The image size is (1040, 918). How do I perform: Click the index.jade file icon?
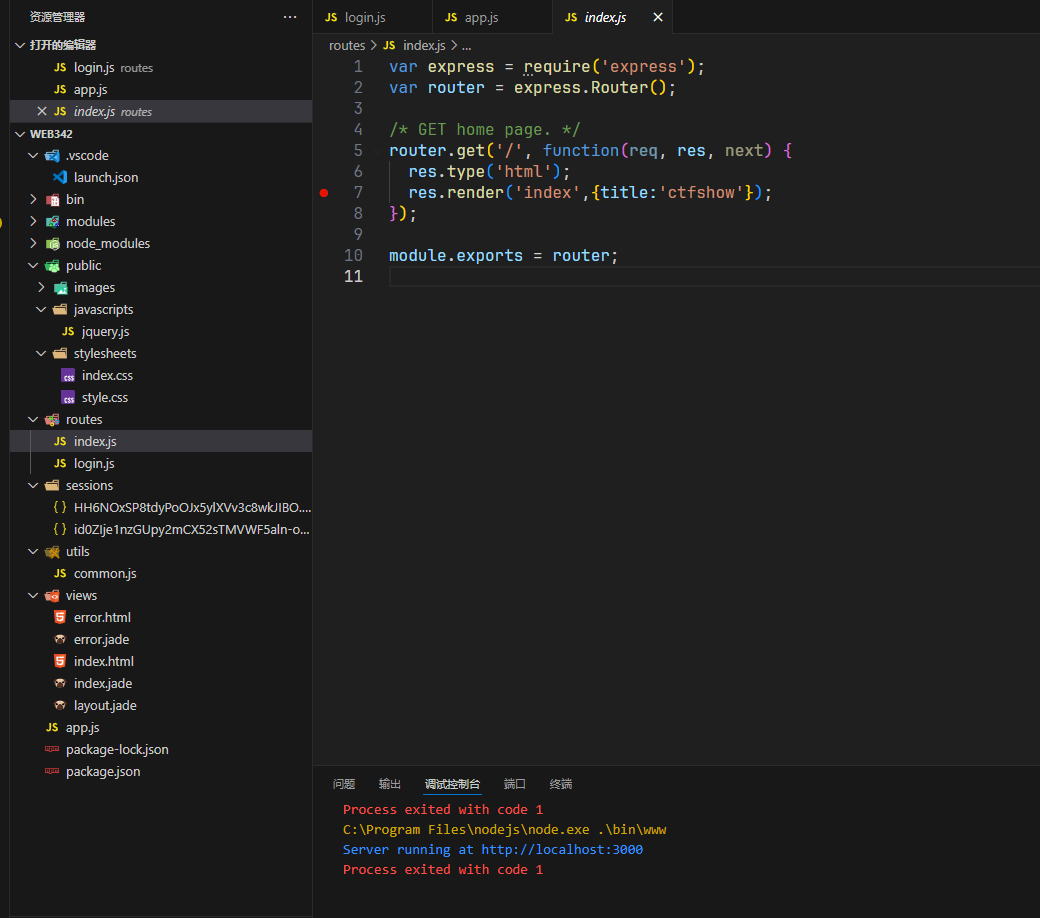pos(60,683)
